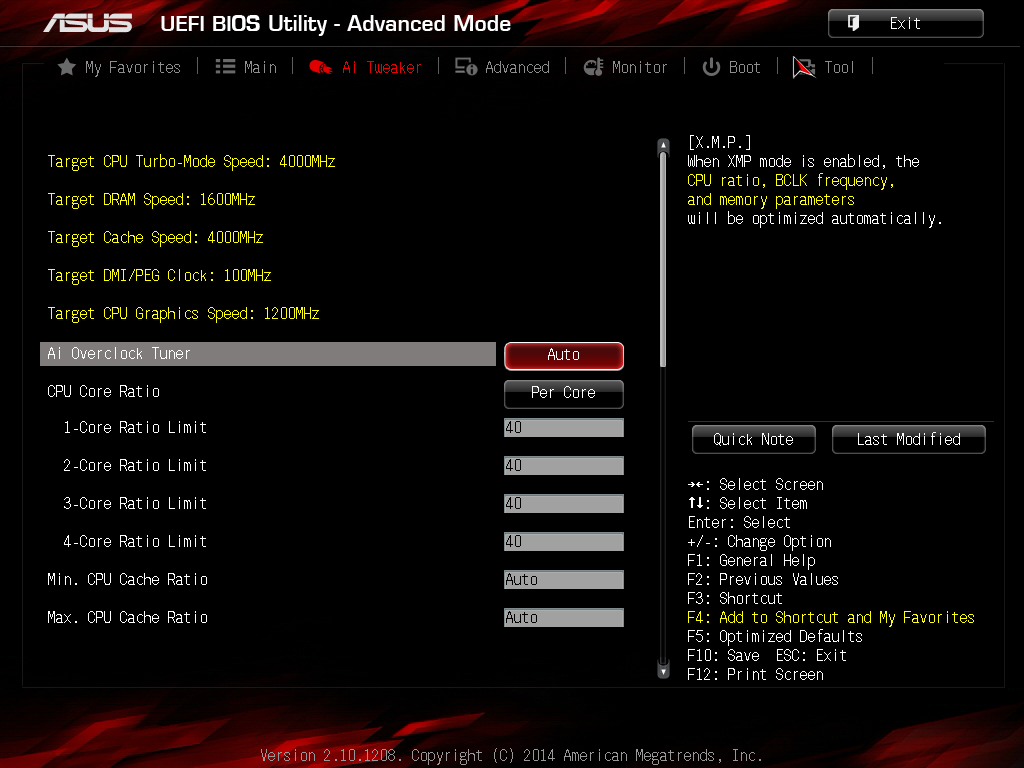Image resolution: width=1024 pixels, height=768 pixels.
Task: Click the Boot power icon
Action: pos(711,67)
